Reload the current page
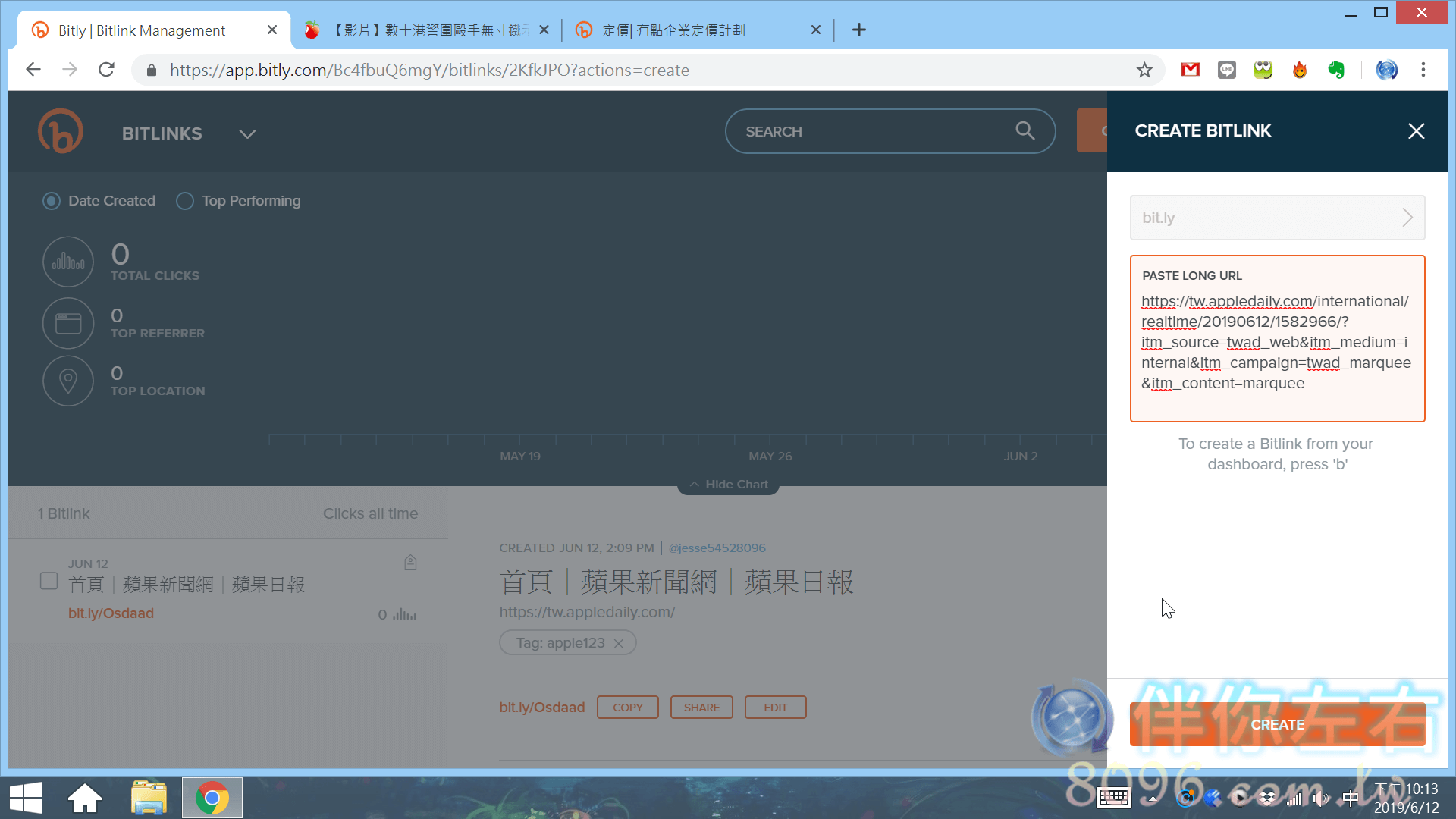 coord(106,70)
